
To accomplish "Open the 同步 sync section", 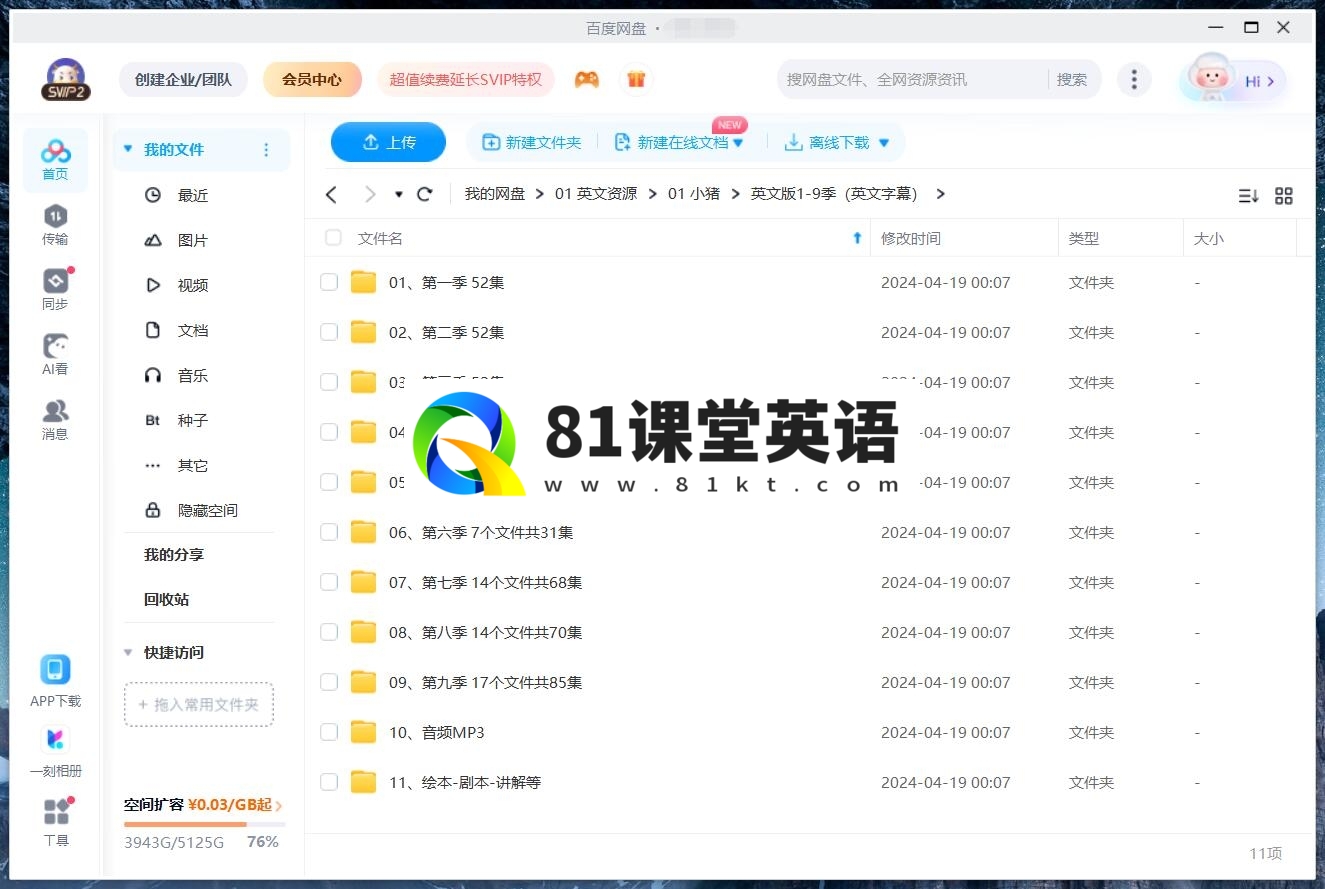I will (x=55, y=290).
